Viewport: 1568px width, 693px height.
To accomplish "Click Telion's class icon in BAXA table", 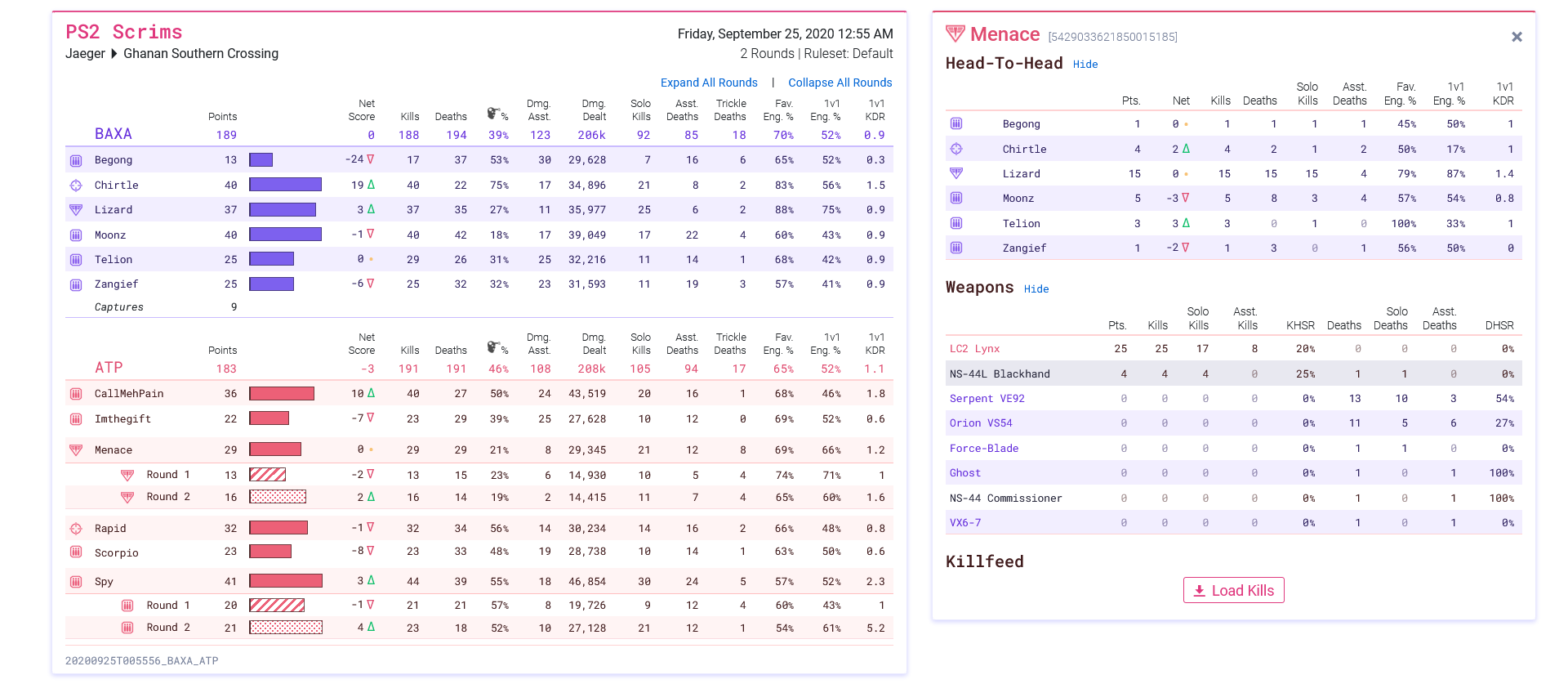I will [76, 260].
